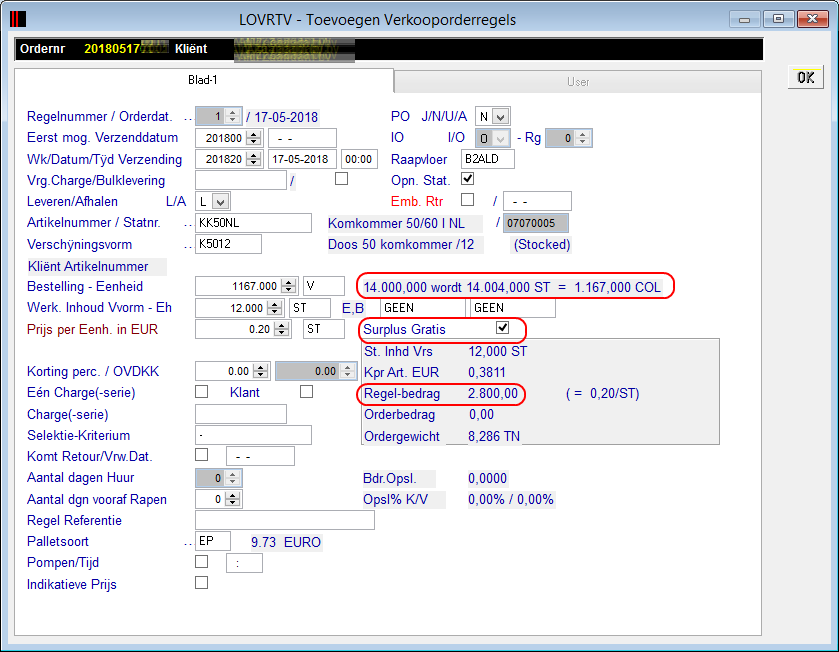
Task: Click the Eerst mog. Verzenddatum week spinner
Action: (254, 138)
